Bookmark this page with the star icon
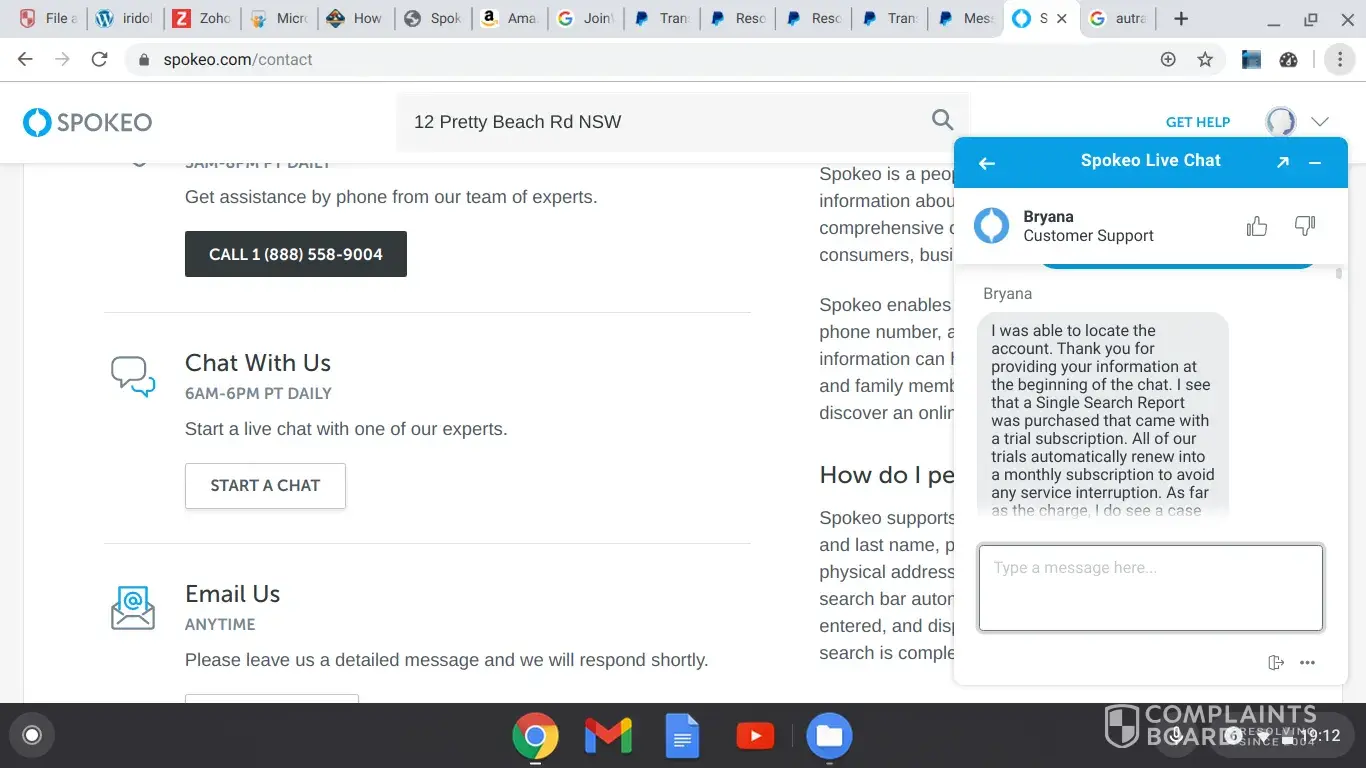The width and height of the screenshot is (1366, 768). [1205, 59]
